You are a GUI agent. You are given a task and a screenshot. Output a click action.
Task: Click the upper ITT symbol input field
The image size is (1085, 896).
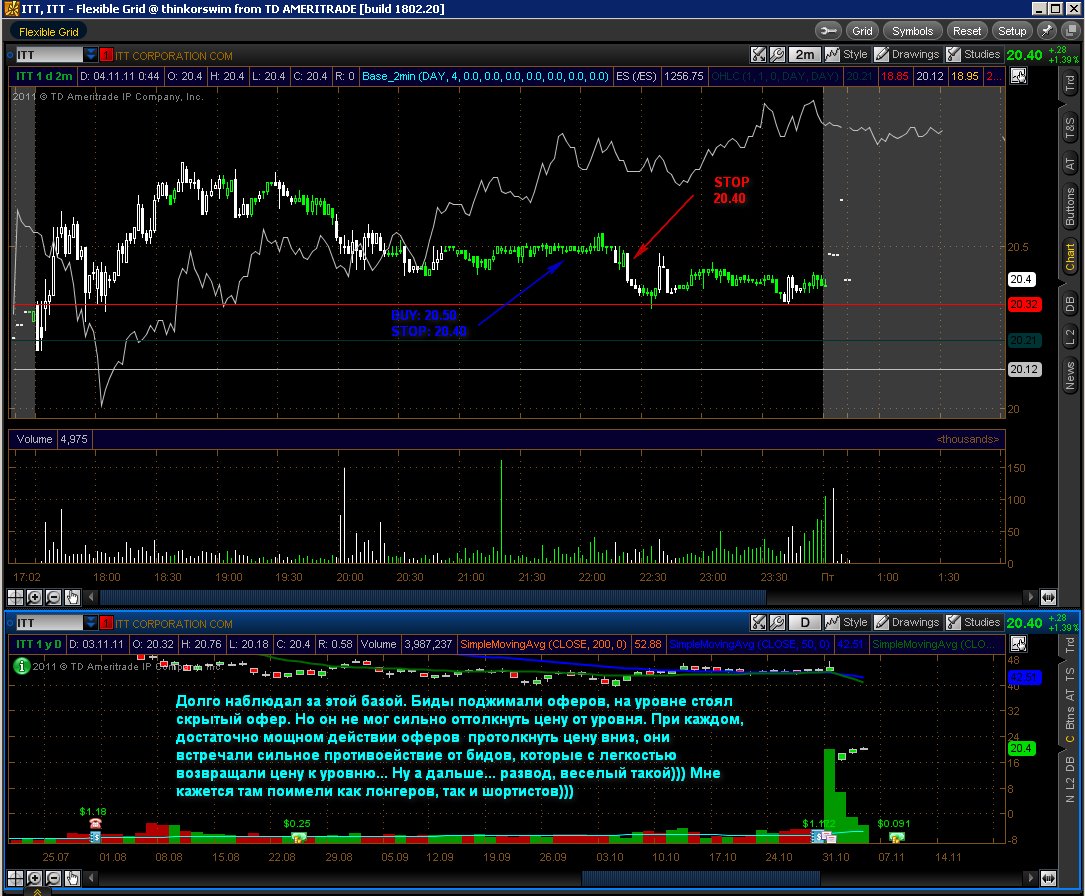point(49,55)
